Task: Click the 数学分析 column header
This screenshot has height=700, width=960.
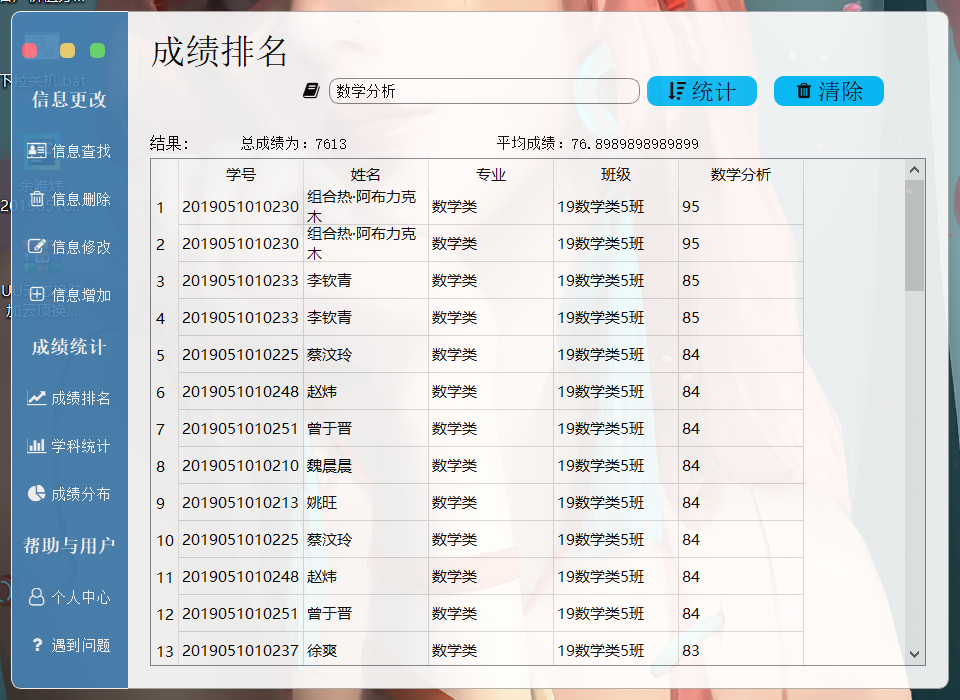Action: tap(741, 175)
